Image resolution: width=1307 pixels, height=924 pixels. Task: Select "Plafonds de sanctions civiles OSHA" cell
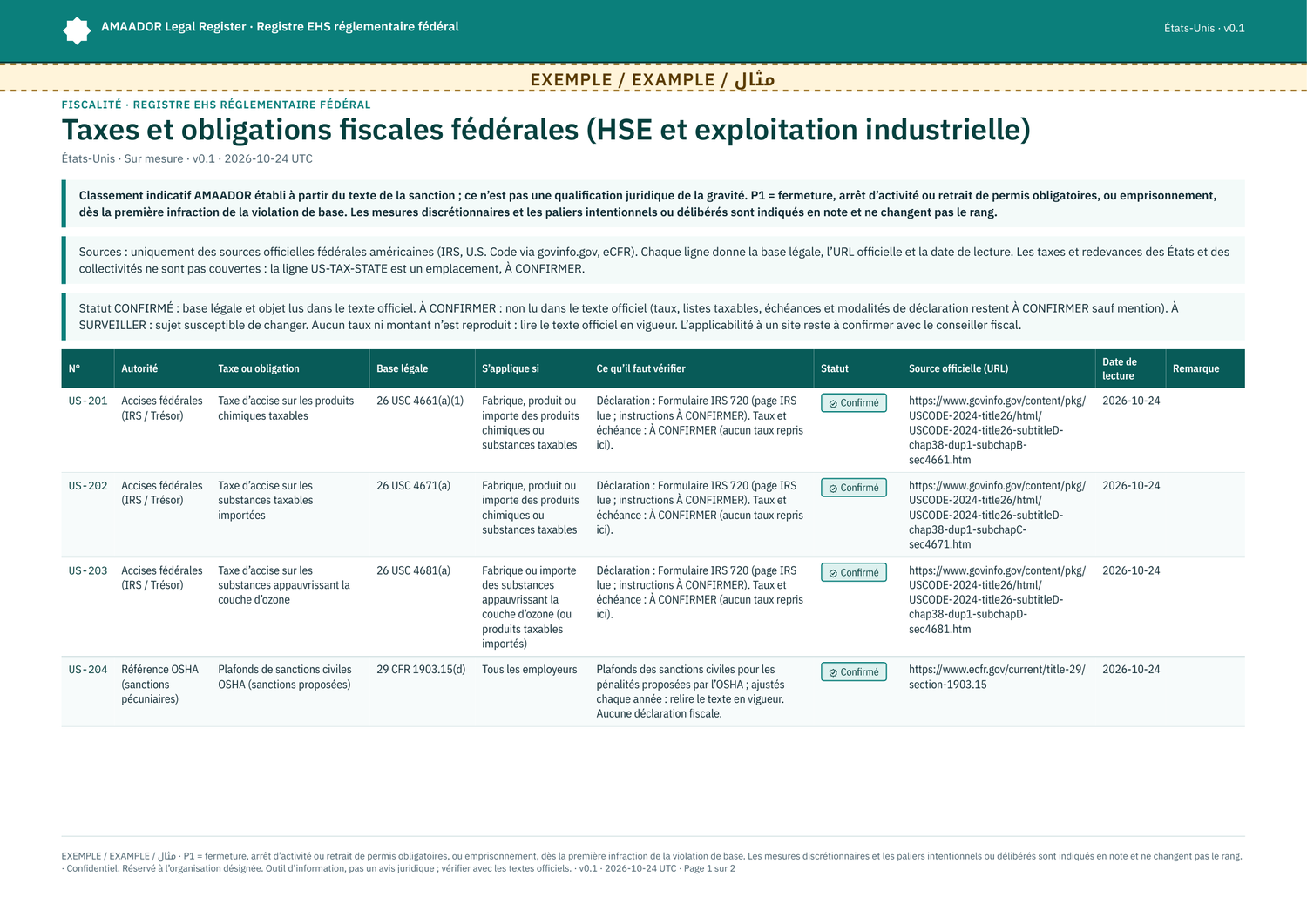coord(285,677)
